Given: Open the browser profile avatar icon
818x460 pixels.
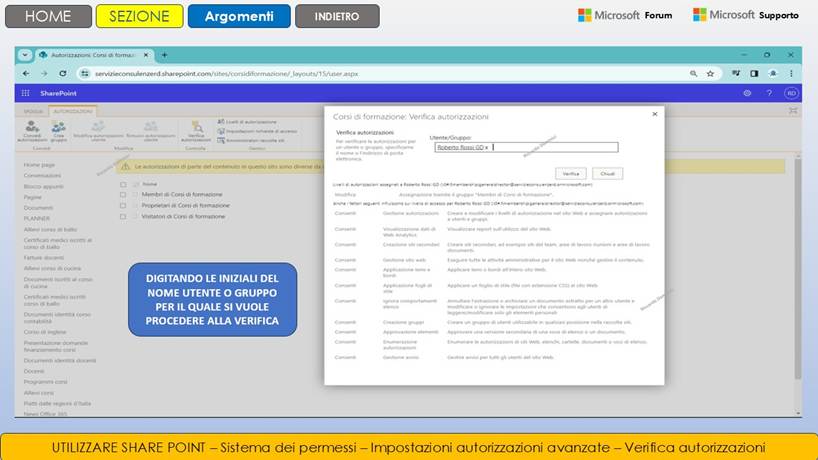Looking at the screenshot, I should pos(773,74).
